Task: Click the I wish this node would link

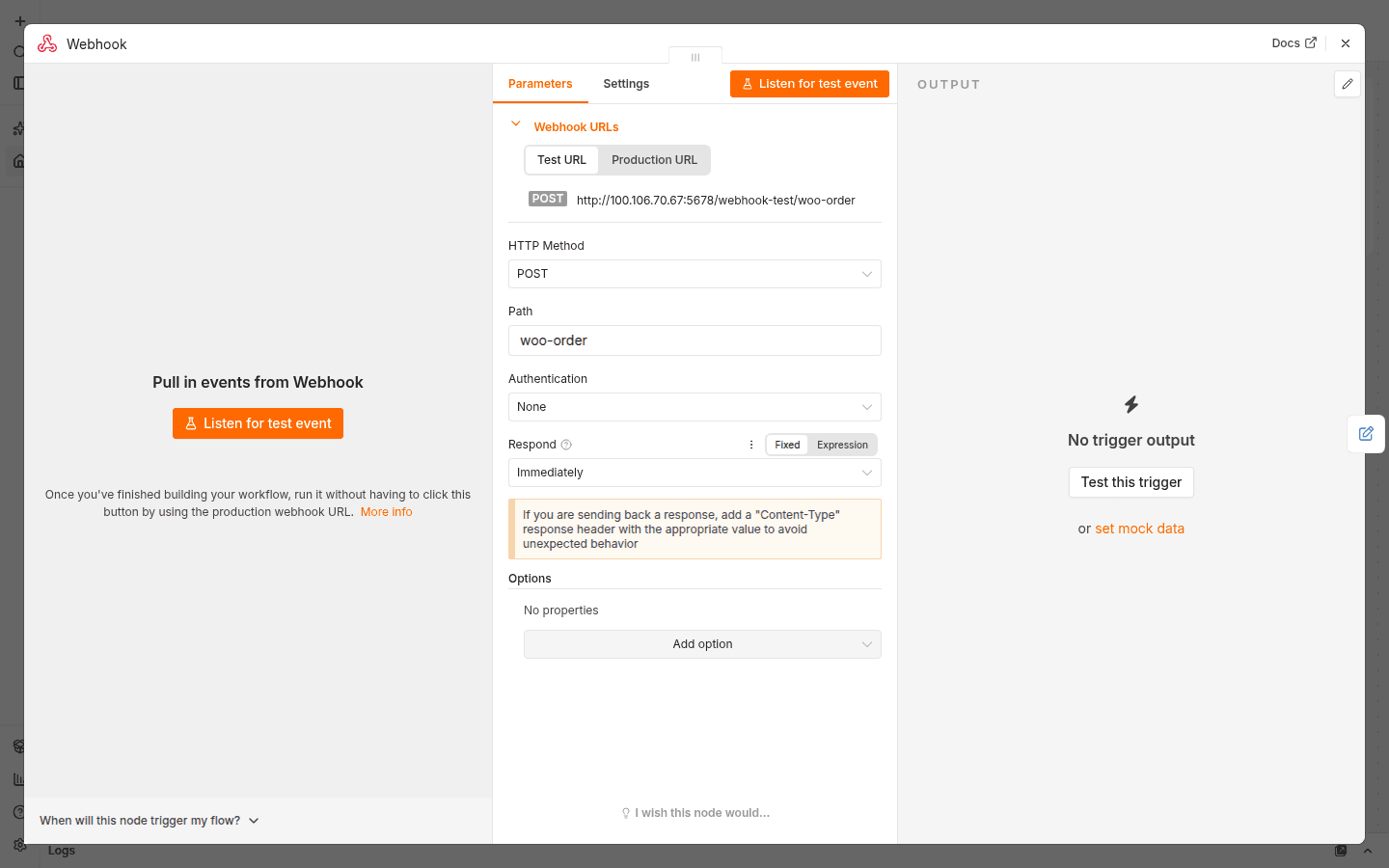Action: click(x=695, y=813)
